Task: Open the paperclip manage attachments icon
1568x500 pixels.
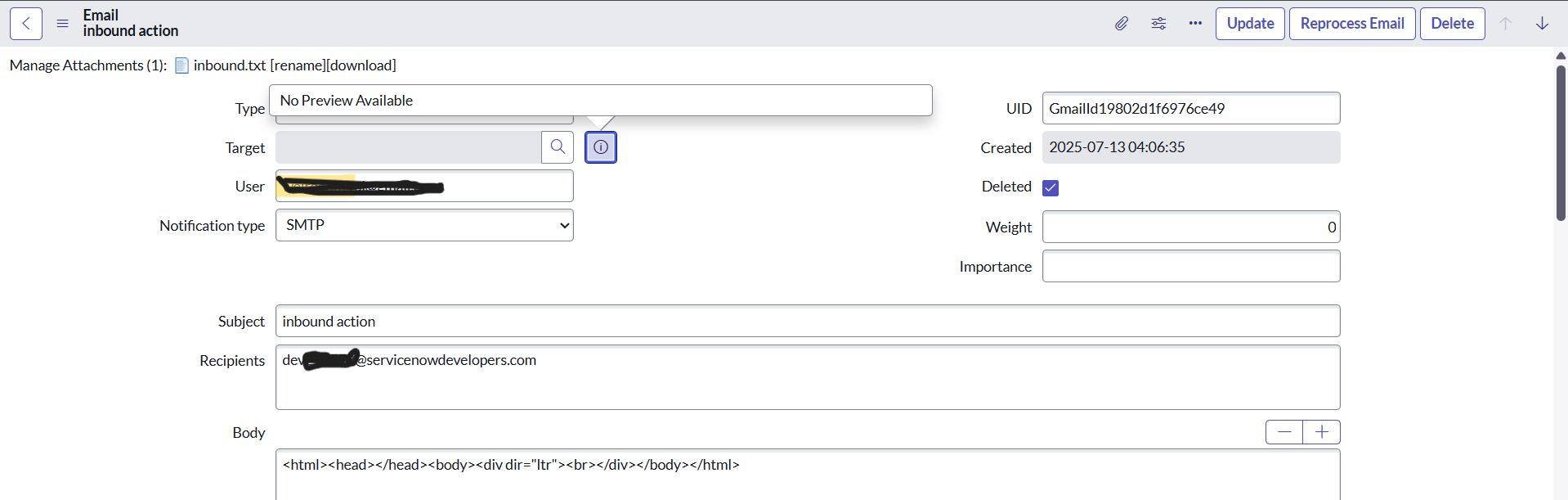Action: [1122, 24]
